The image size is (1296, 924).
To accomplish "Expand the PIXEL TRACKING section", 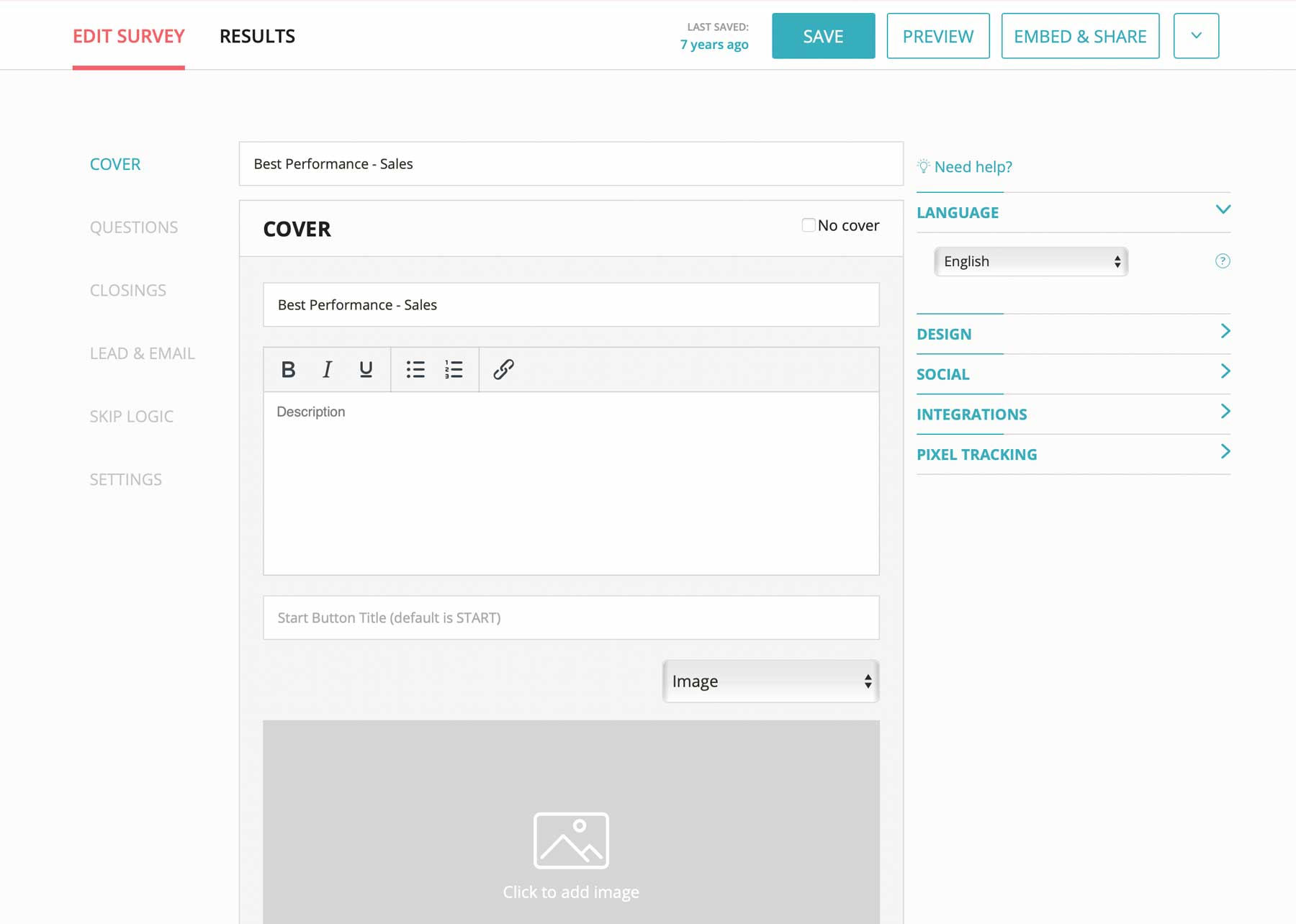I will 1074,455.
